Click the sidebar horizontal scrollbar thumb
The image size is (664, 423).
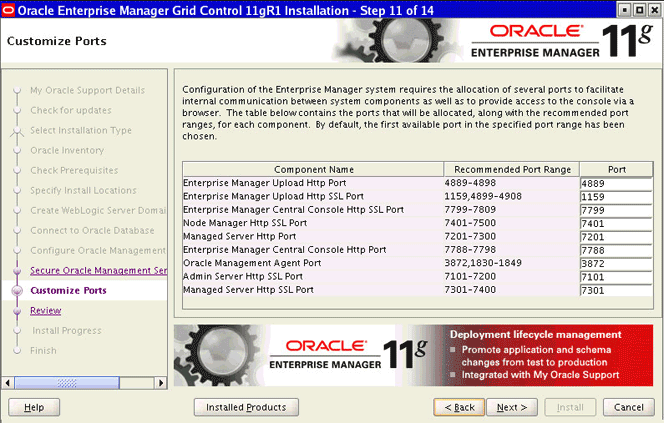pyautogui.click(x=67, y=383)
